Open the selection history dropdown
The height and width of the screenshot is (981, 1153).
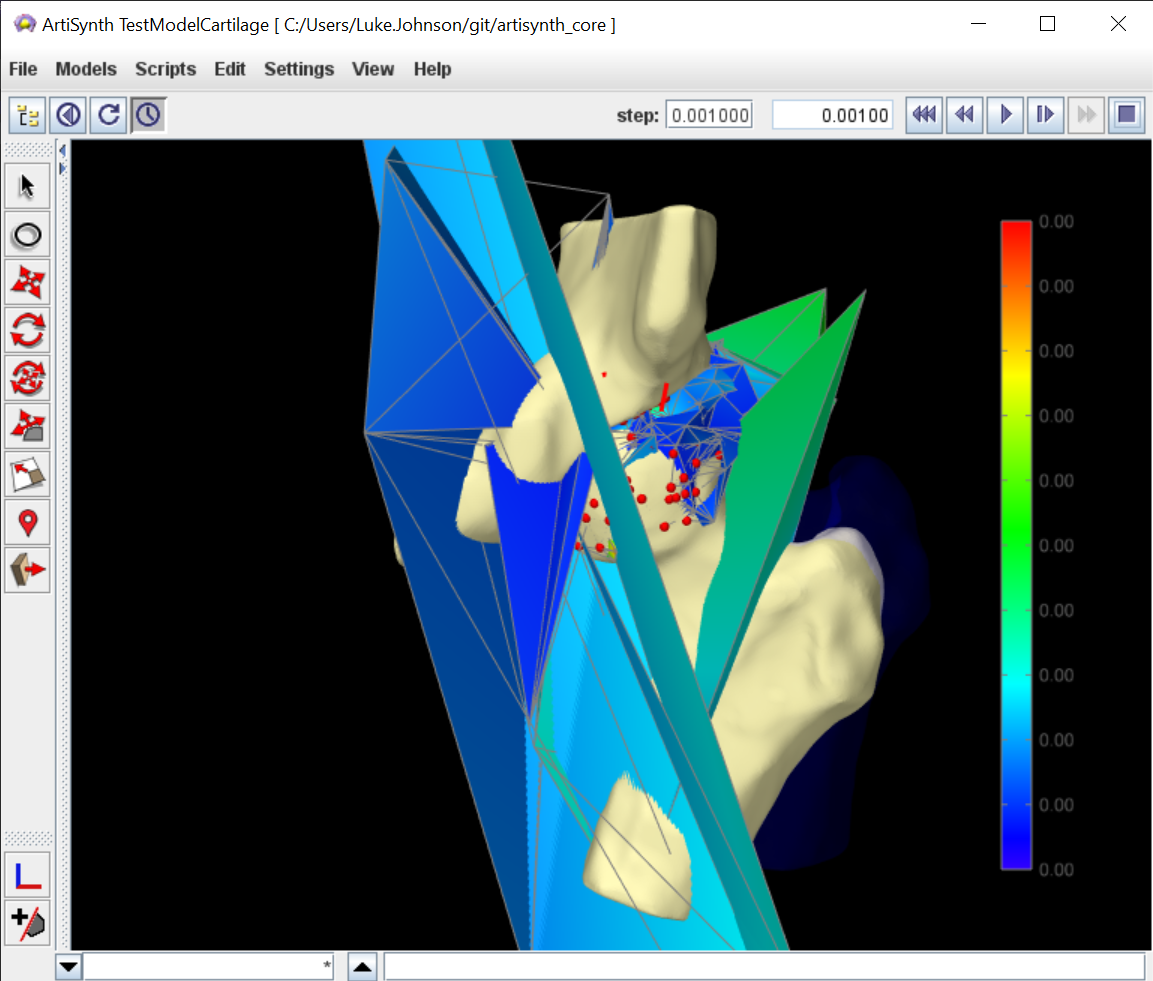coord(68,967)
